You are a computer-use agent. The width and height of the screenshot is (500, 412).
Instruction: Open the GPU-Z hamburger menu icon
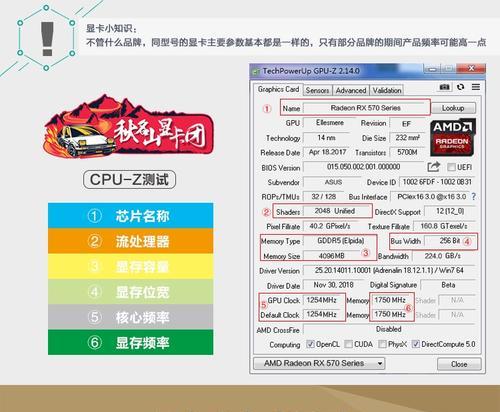[476, 87]
